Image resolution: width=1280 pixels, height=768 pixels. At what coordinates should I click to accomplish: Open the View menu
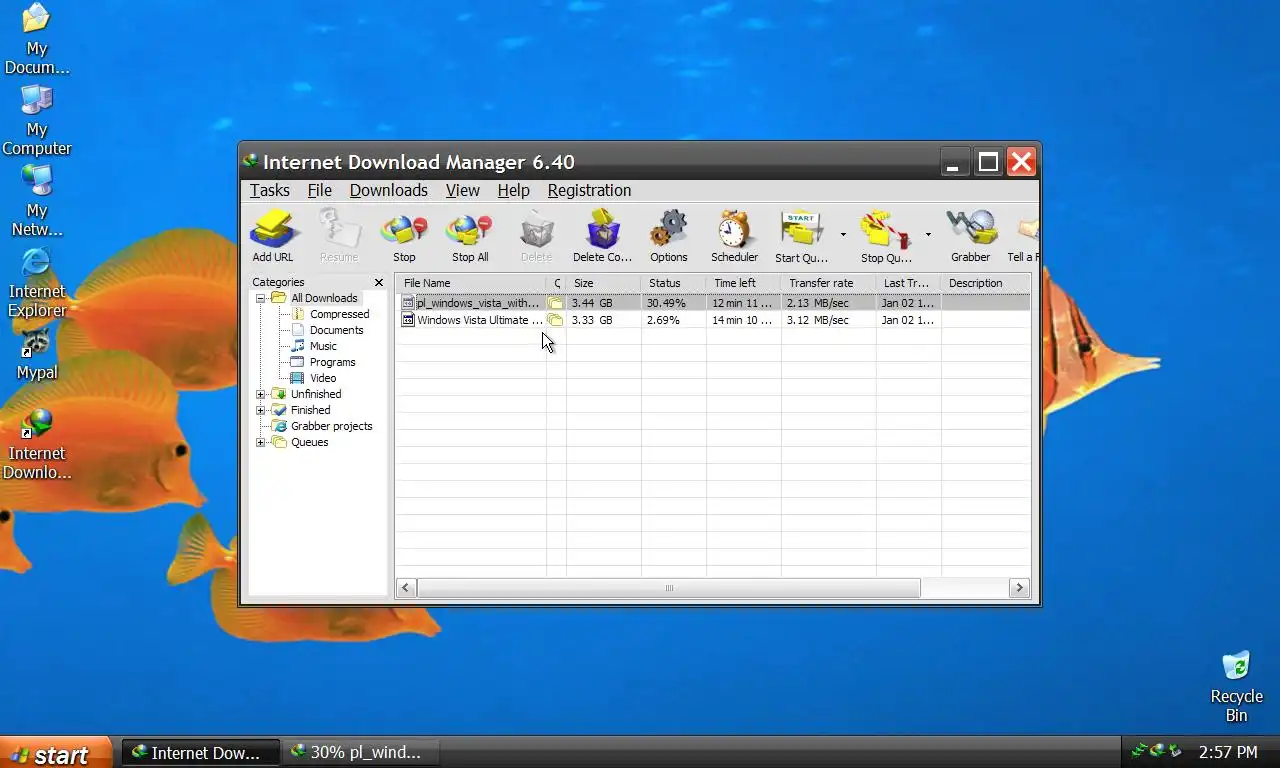tap(463, 190)
